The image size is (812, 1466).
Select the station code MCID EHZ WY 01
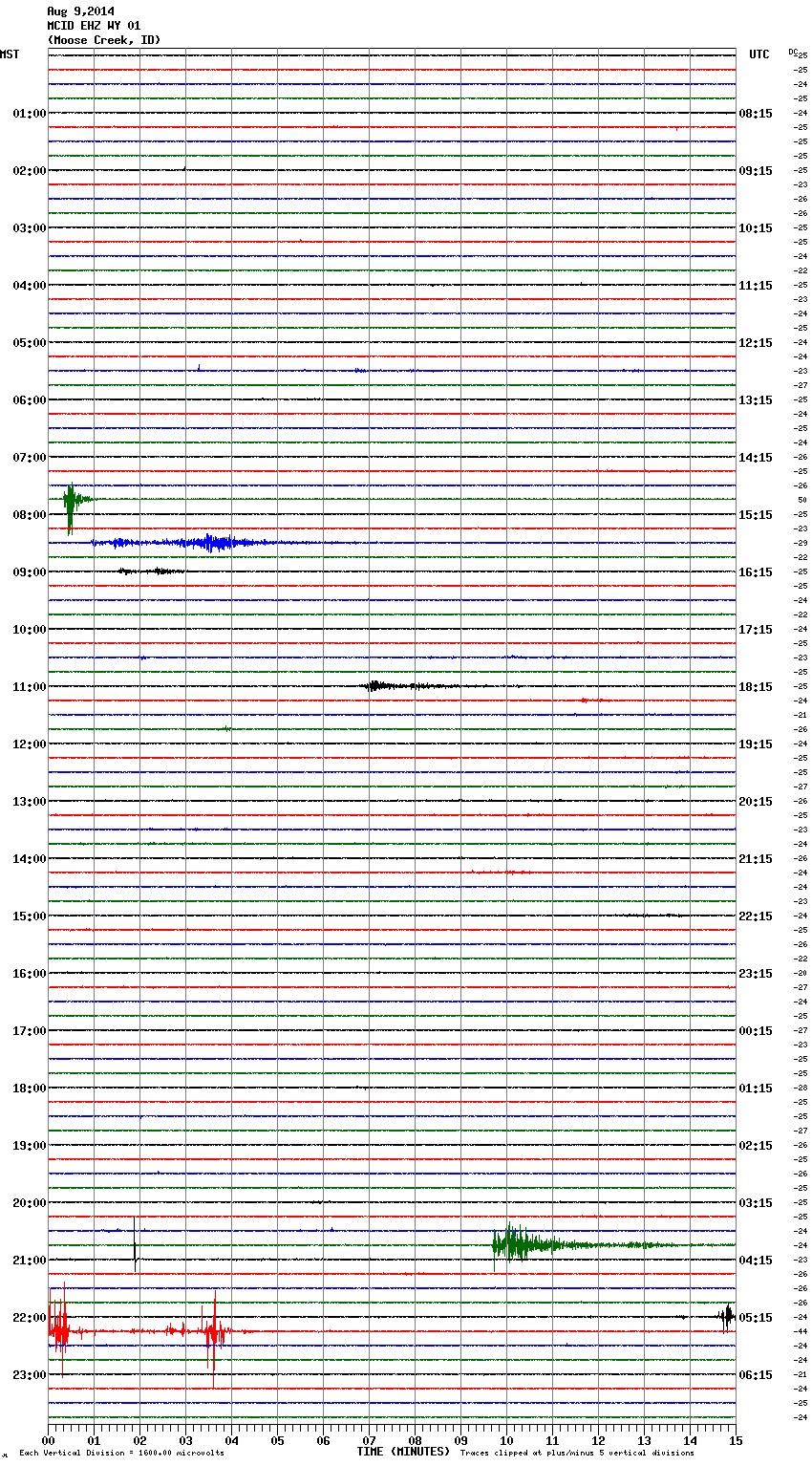tap(94, 26)
